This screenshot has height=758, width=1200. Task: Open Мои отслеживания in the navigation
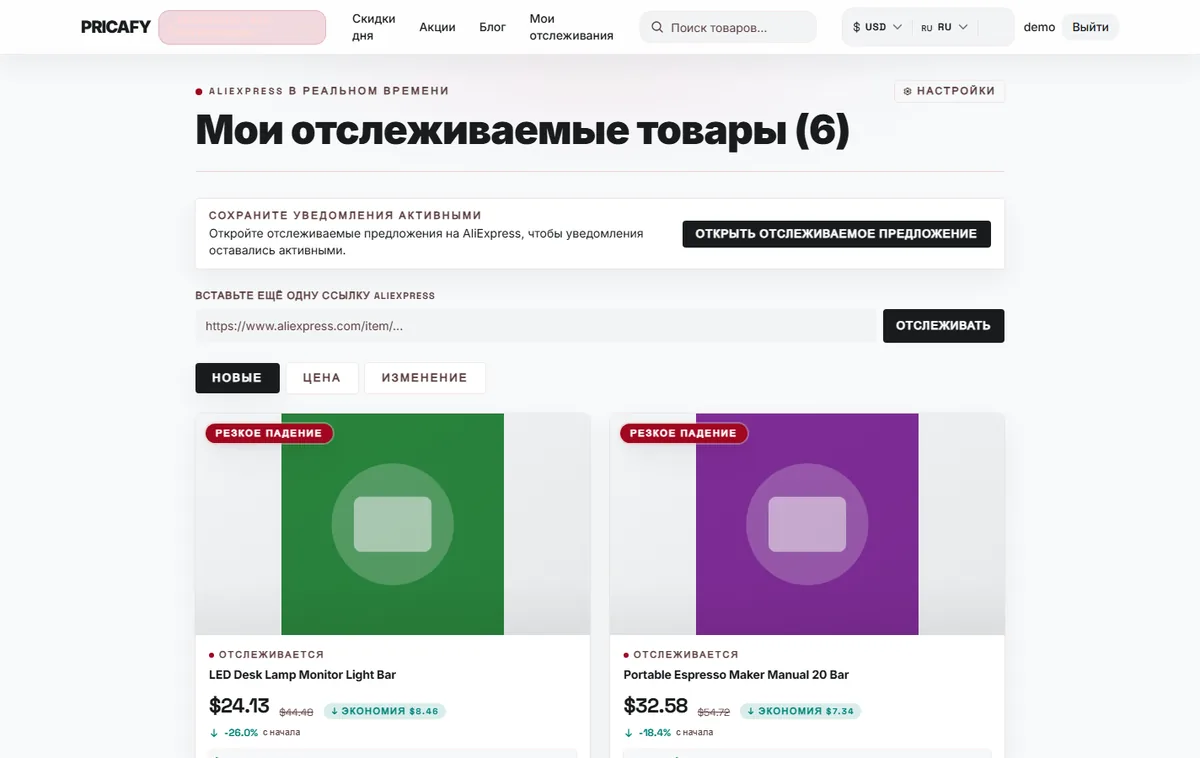pyautogui.click(x=572, y=27)
